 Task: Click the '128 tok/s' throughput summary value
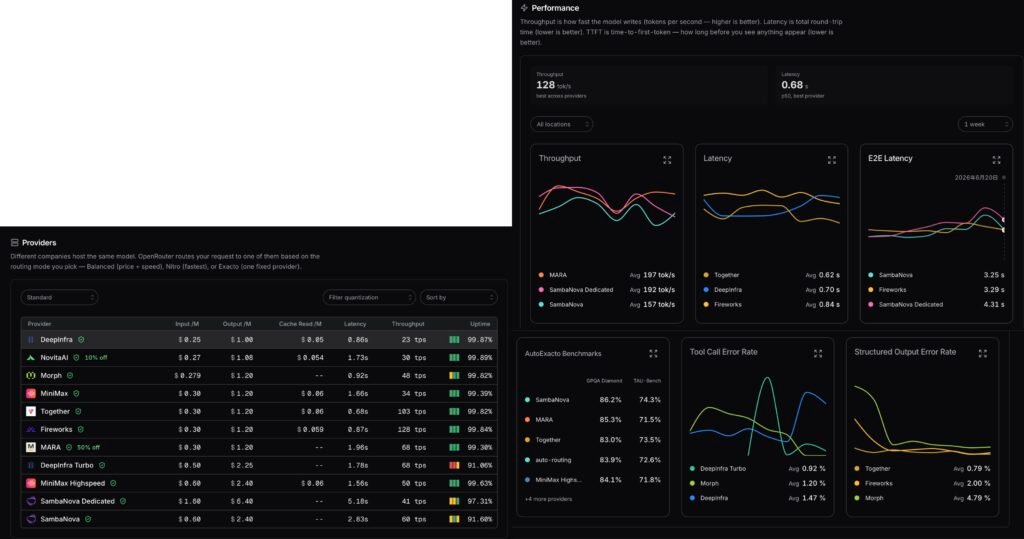pos(553,85)
